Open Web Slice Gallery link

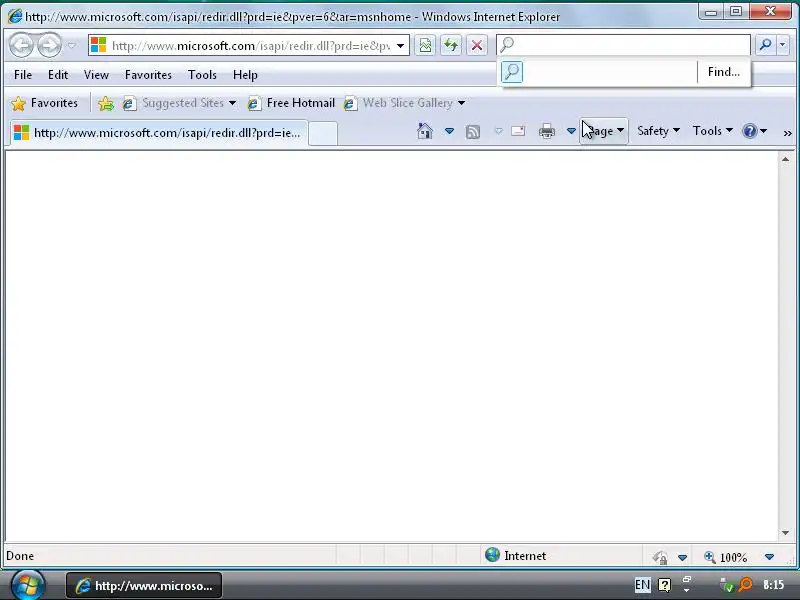398,103
